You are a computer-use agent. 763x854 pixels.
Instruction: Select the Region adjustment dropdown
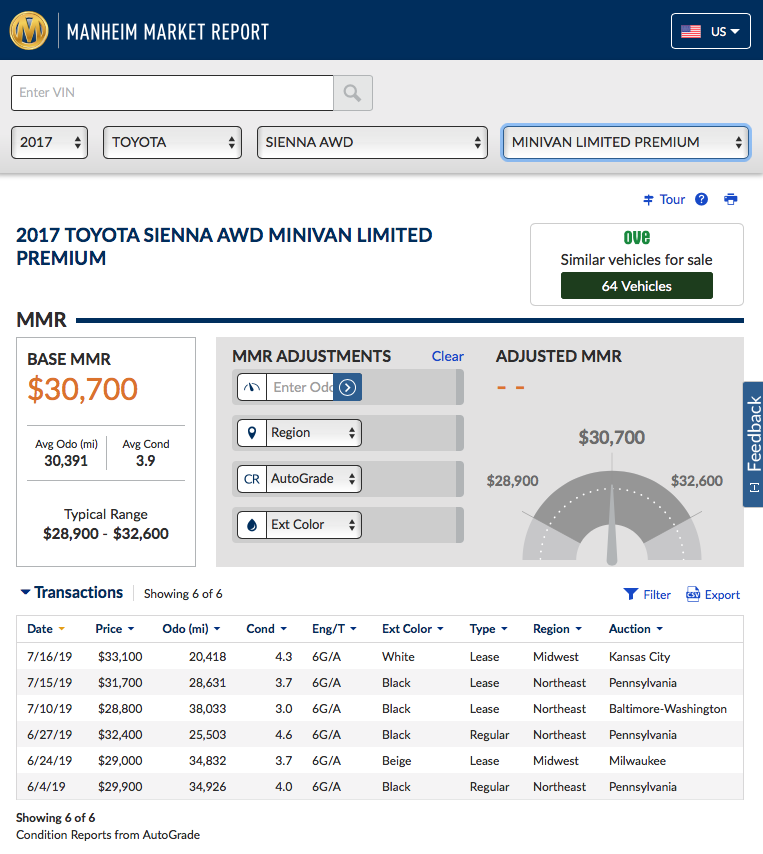[x=300, y=433]
